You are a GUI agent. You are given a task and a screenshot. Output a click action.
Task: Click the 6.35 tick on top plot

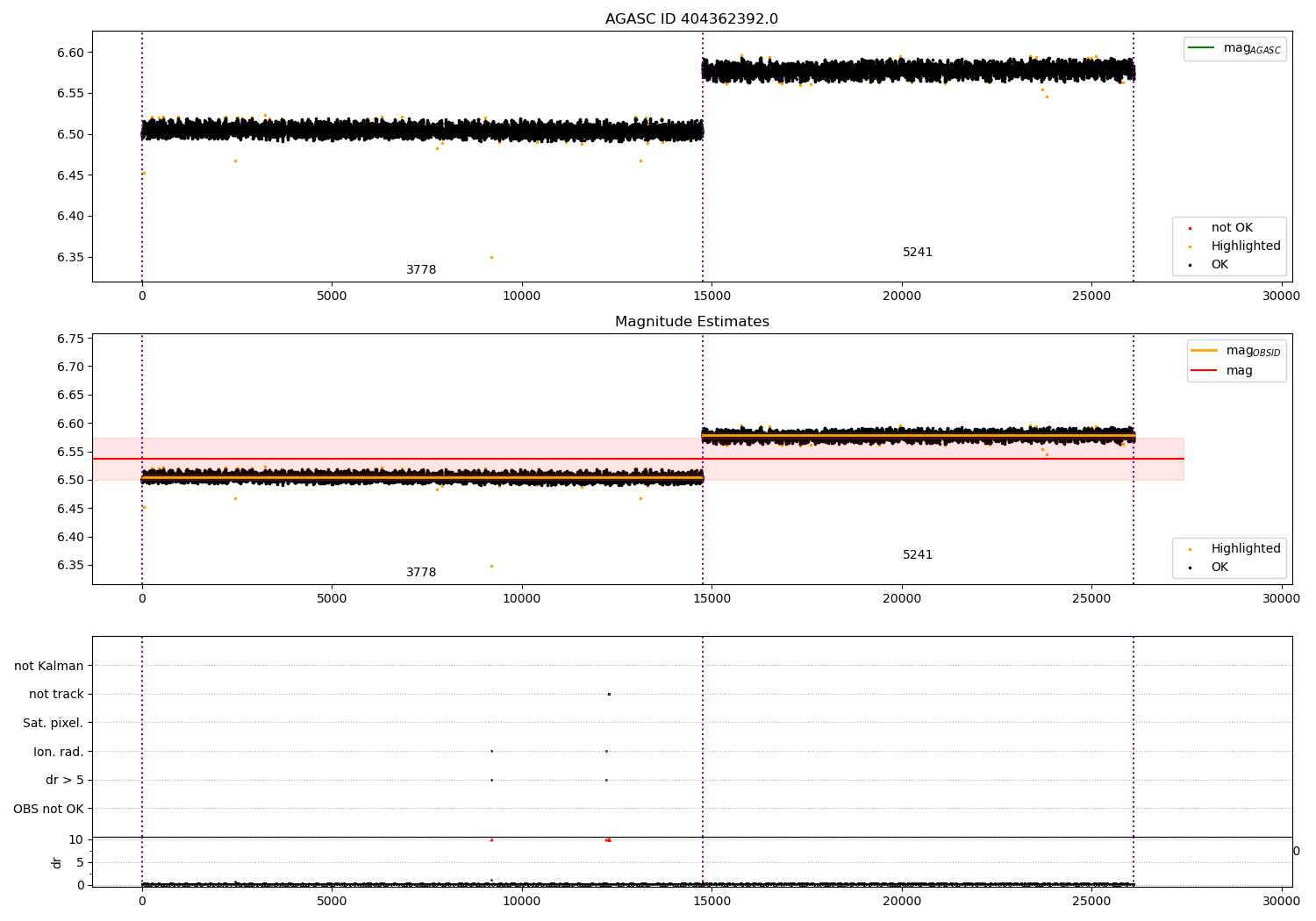click(71, 257)
